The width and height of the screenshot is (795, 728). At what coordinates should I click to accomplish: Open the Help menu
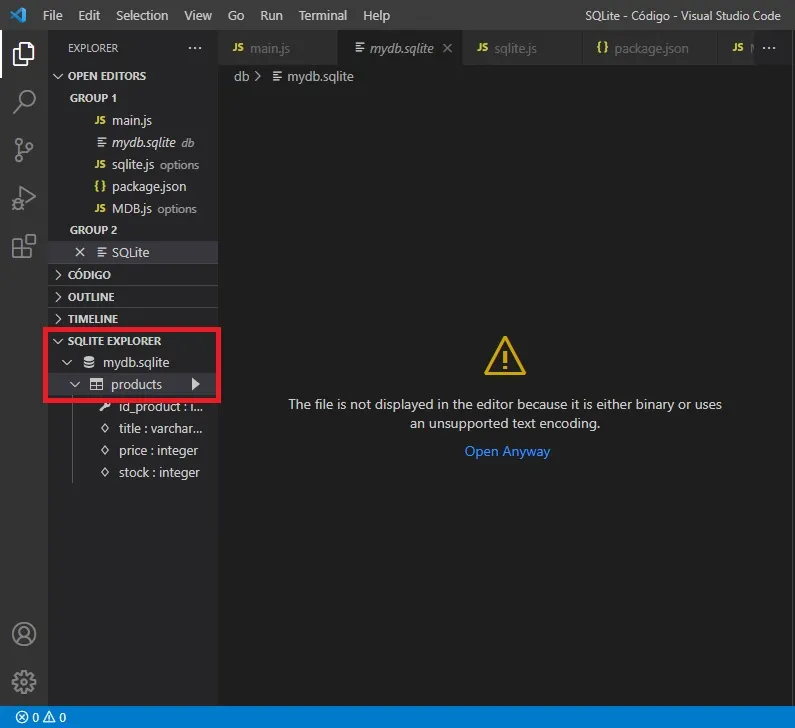point(376,16)
